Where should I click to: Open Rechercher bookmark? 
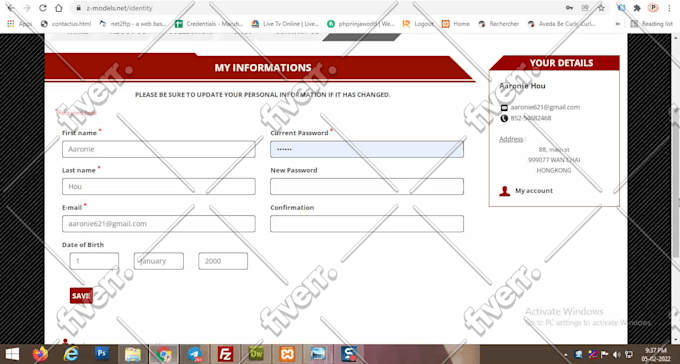[x=498, y=24]
